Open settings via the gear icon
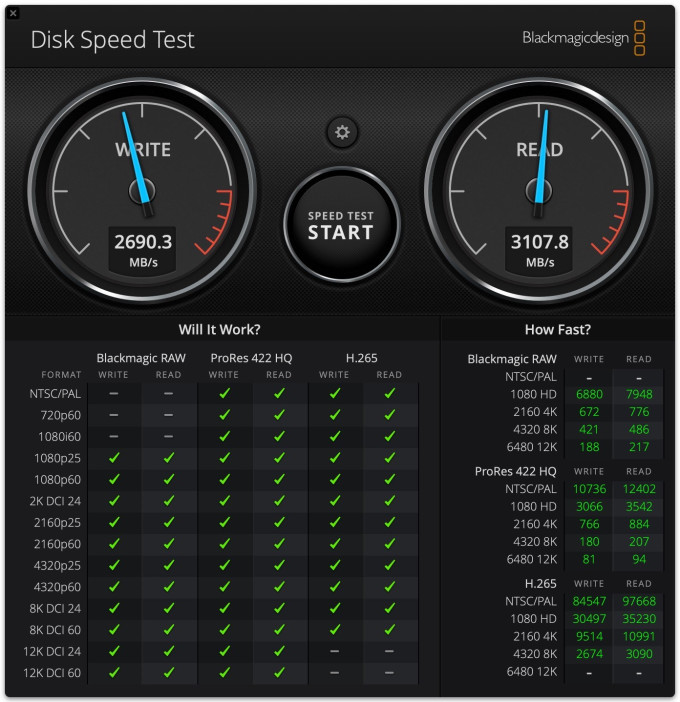Viewport: 680px width, 702px height. (x=342, y=133)
